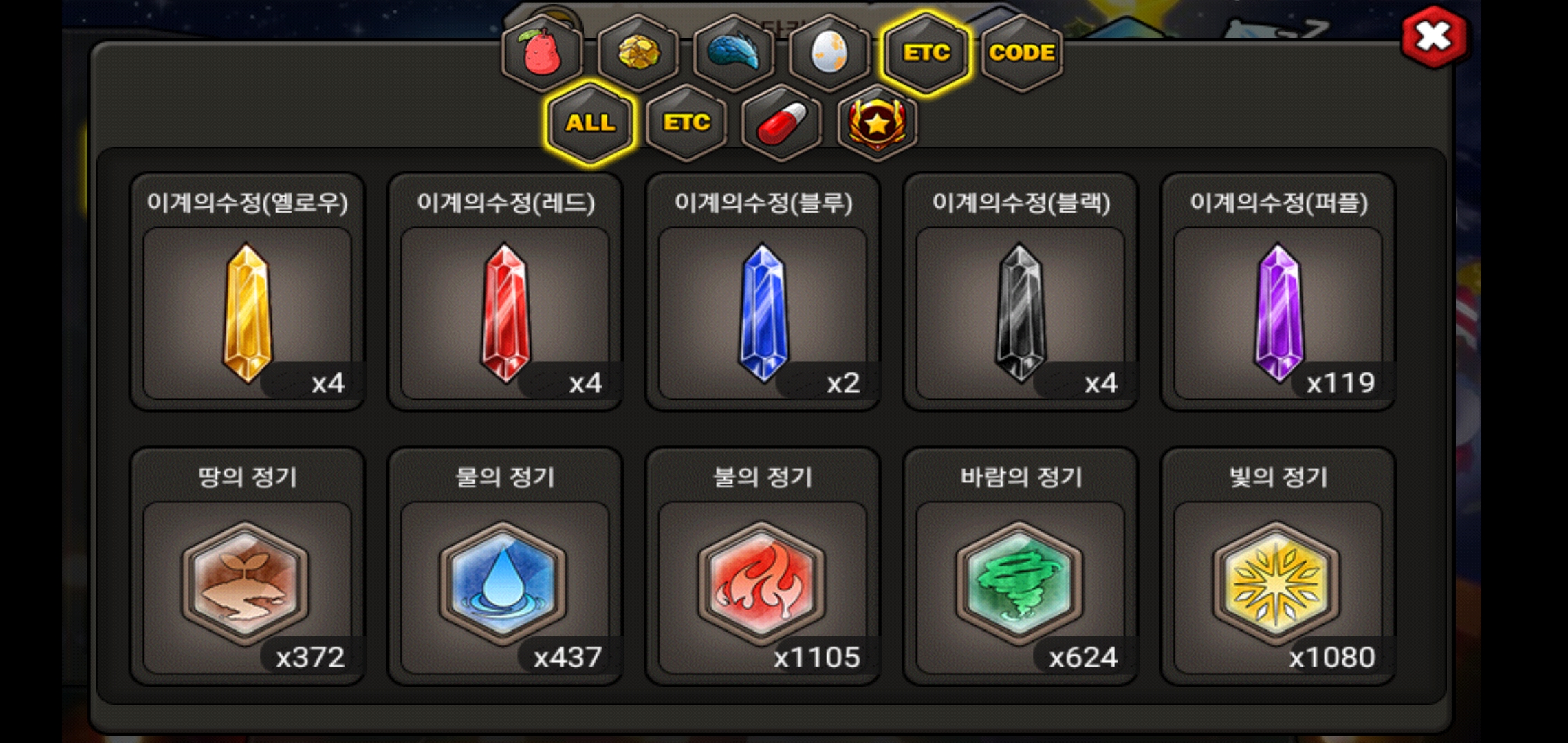
Task: Select the gold nugget category tab
Action: (x=638, y=52)
